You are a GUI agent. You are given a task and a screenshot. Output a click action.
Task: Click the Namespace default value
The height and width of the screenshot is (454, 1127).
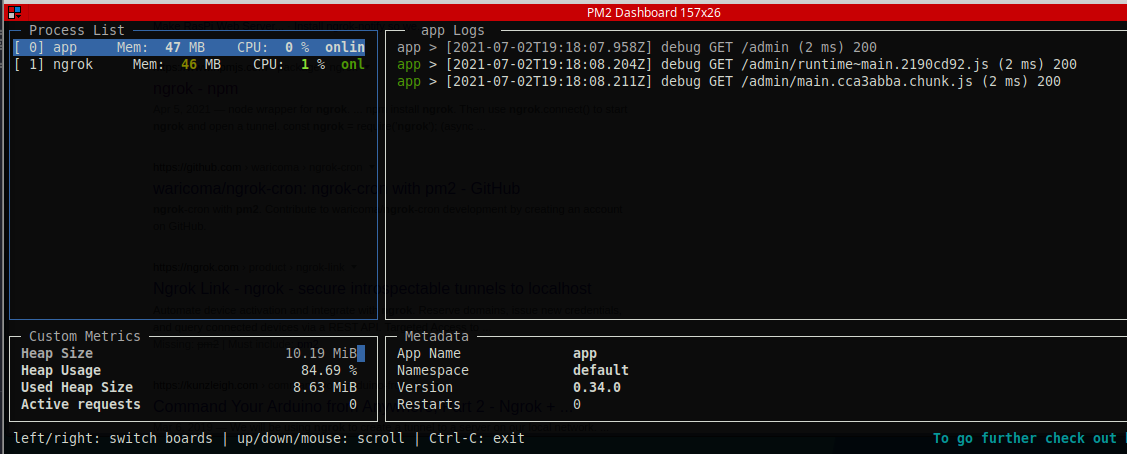(x=600, y=370)
